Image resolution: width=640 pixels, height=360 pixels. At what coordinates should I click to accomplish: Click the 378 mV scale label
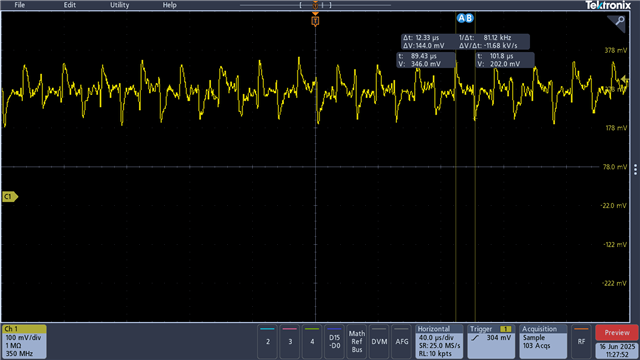coord(616,50)
